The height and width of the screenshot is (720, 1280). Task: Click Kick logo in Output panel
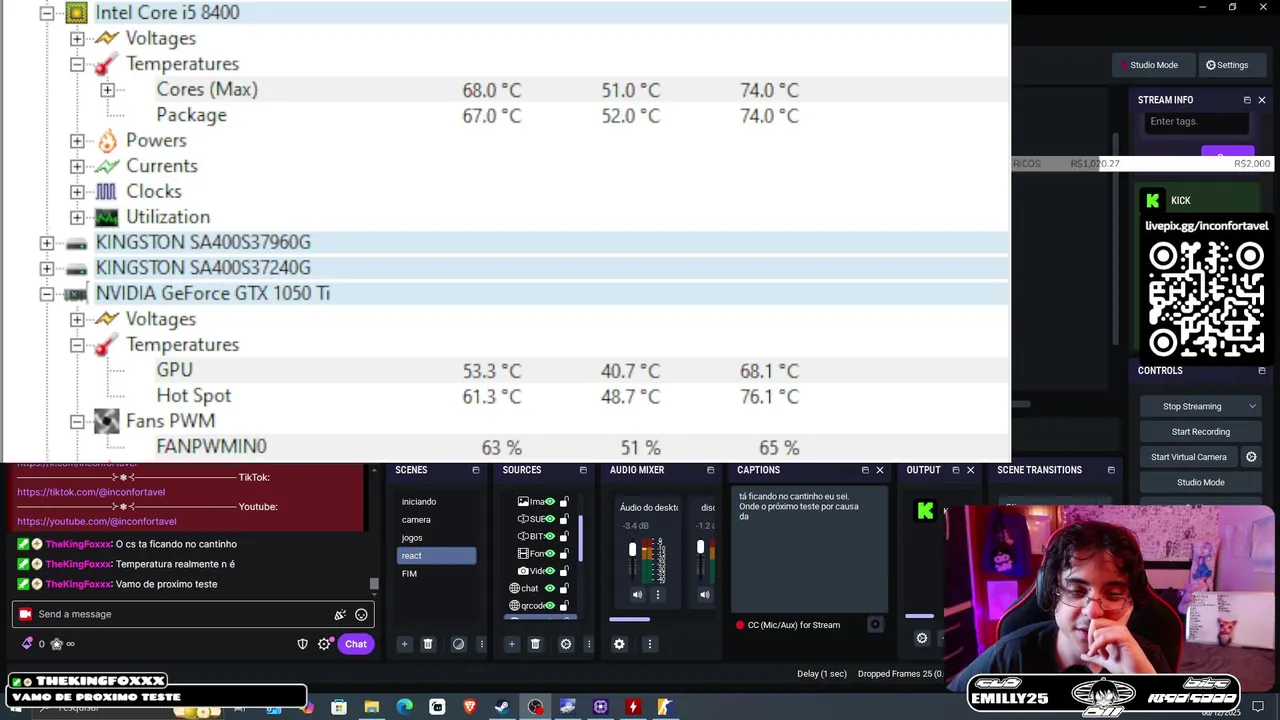point(925,511)
